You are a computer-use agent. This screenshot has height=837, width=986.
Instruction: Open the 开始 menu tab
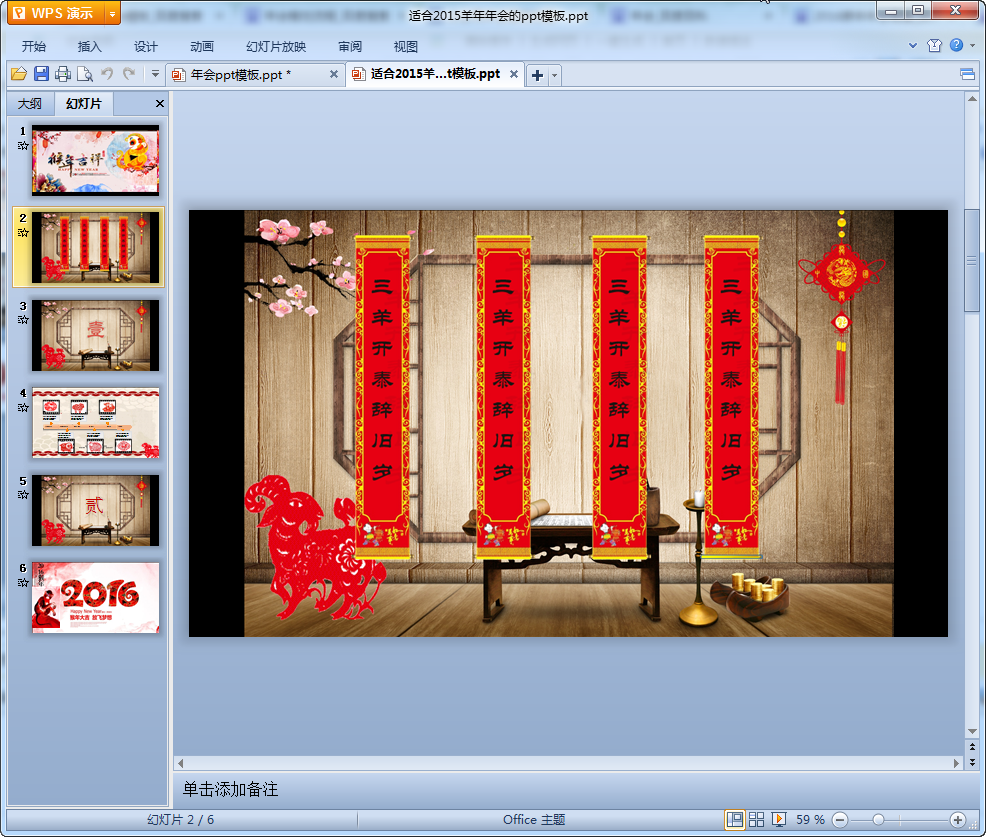tap(34, 47)
